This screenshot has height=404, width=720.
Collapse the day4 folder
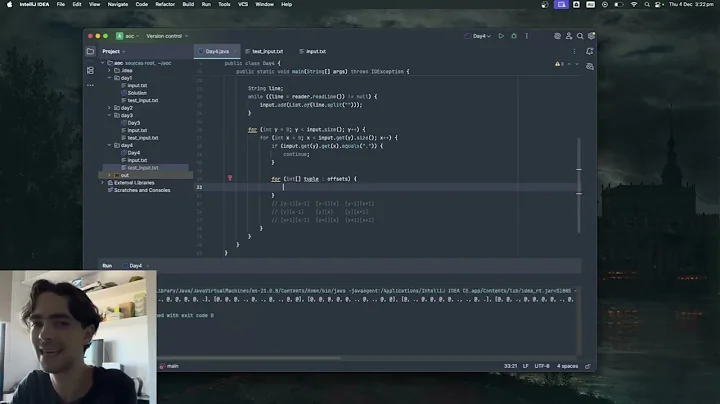pos(109,145)
